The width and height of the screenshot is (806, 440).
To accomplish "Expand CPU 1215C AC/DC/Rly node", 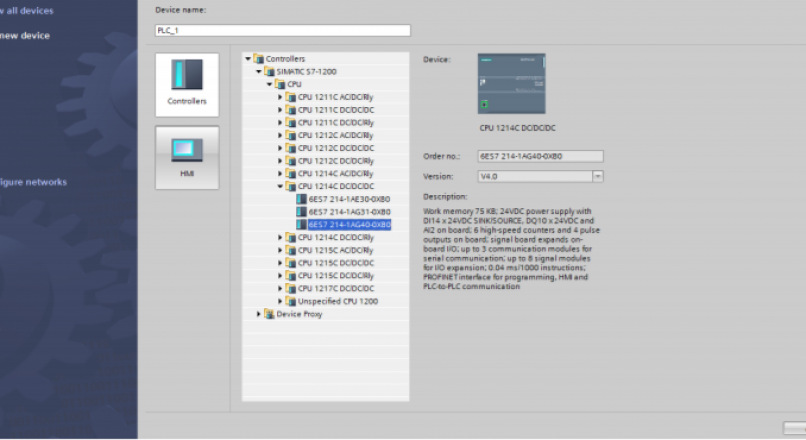I will (280, 250).
